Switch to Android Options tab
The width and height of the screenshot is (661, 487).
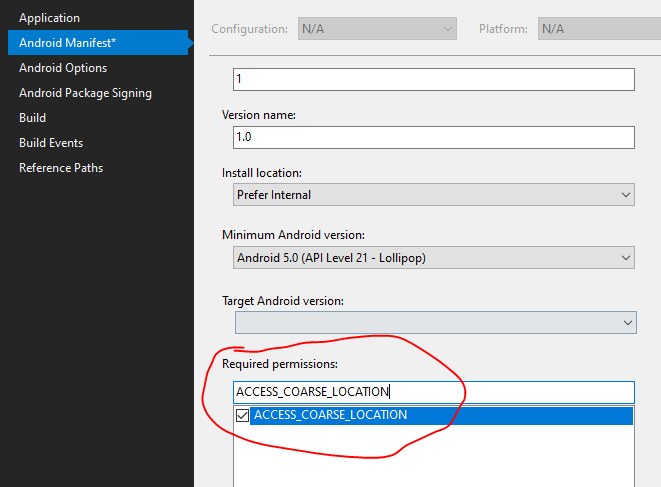pyautogui.click(x=63, y=68)
